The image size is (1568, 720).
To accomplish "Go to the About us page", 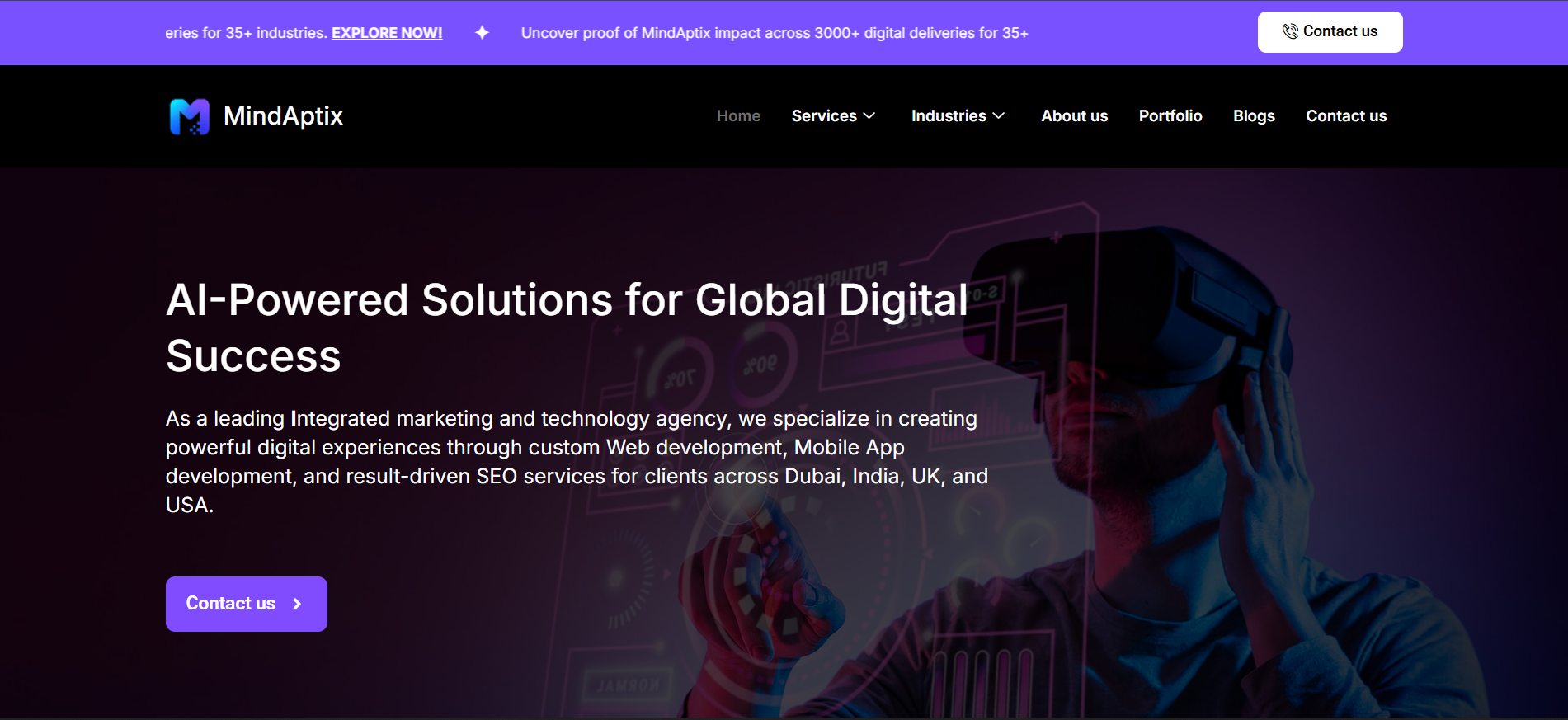I will (x=1074, y=116).
